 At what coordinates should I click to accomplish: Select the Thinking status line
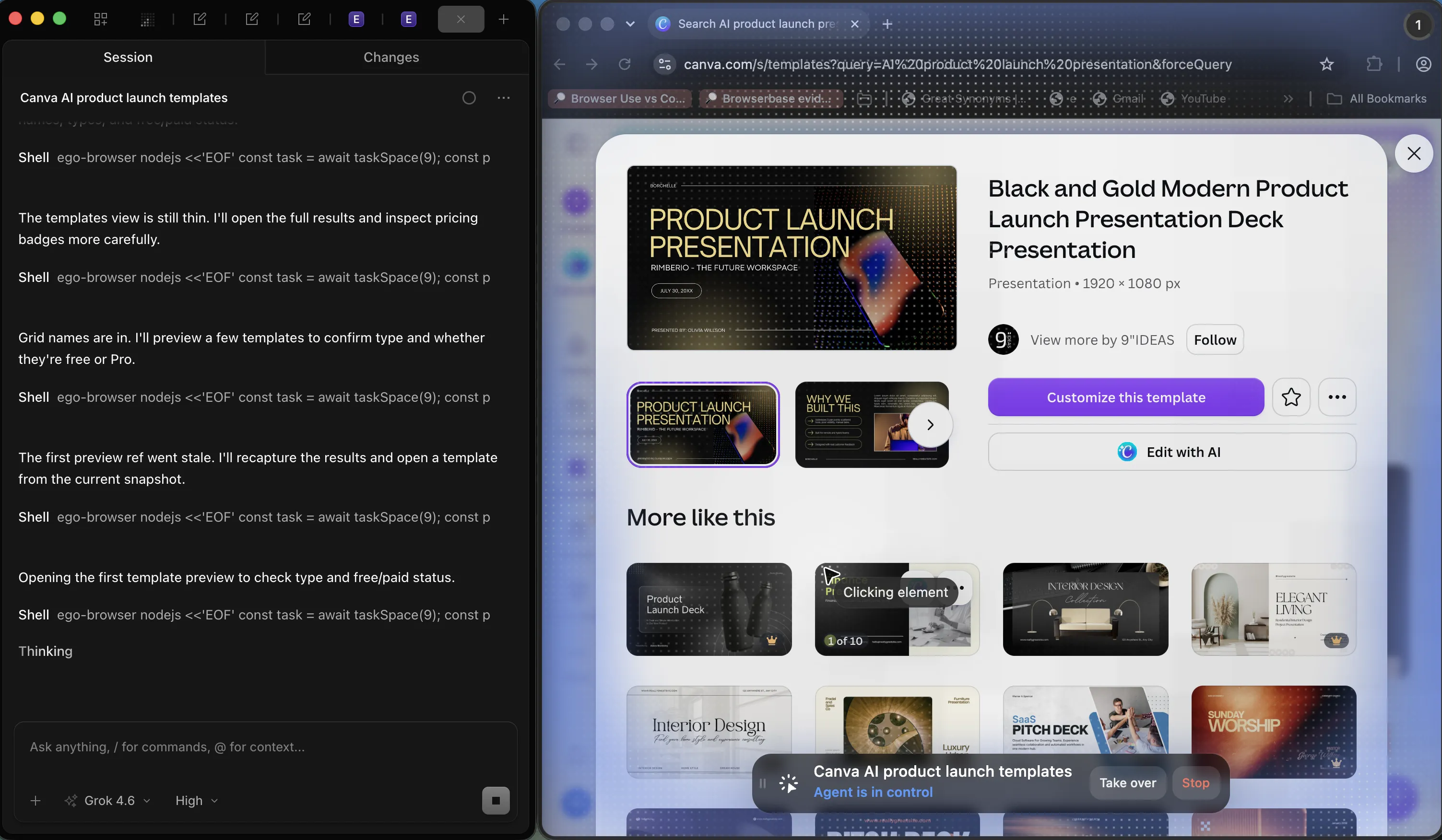[x=45, y=651]
